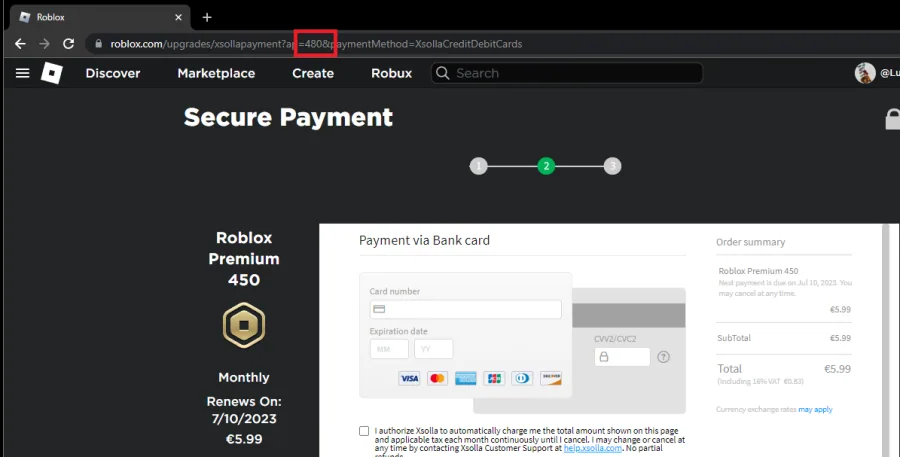This screenshot has width=900, height=457.
Task: Select step 2 green progress circle
Action: click(546, 166)
